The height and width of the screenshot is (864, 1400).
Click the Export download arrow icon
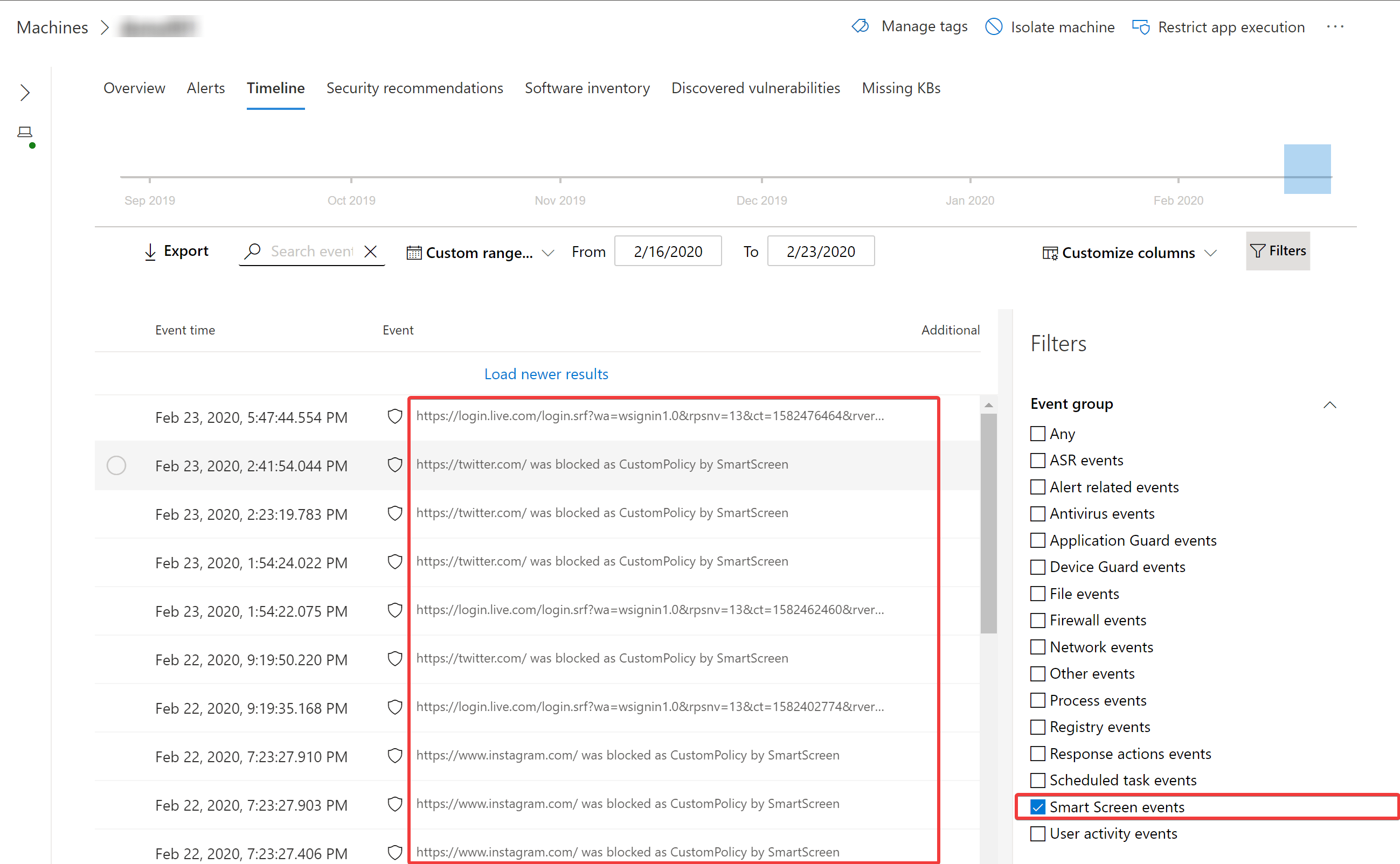(x=150, y=252)
